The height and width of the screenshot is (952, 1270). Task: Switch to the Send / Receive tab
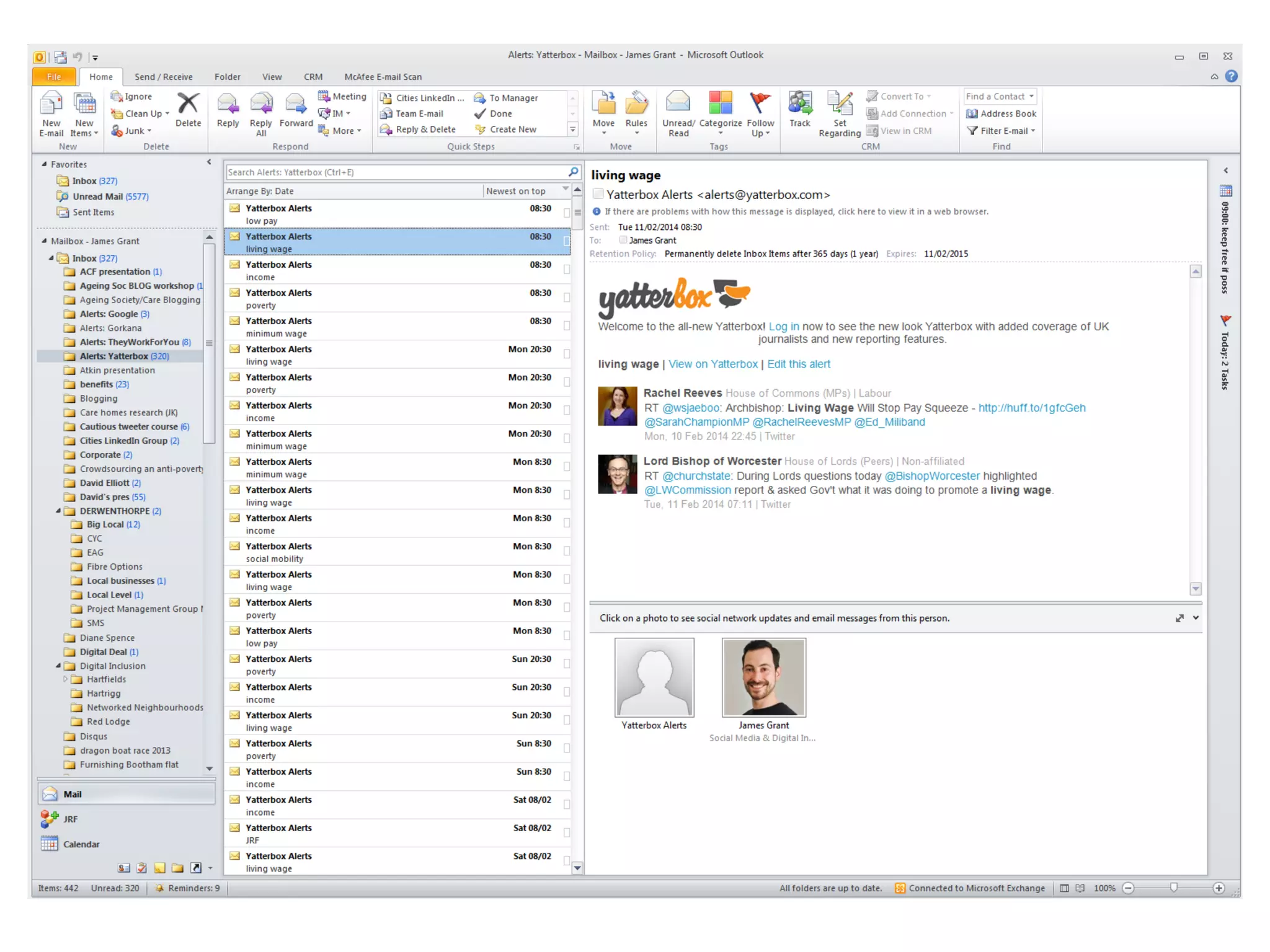coord(164,77)
